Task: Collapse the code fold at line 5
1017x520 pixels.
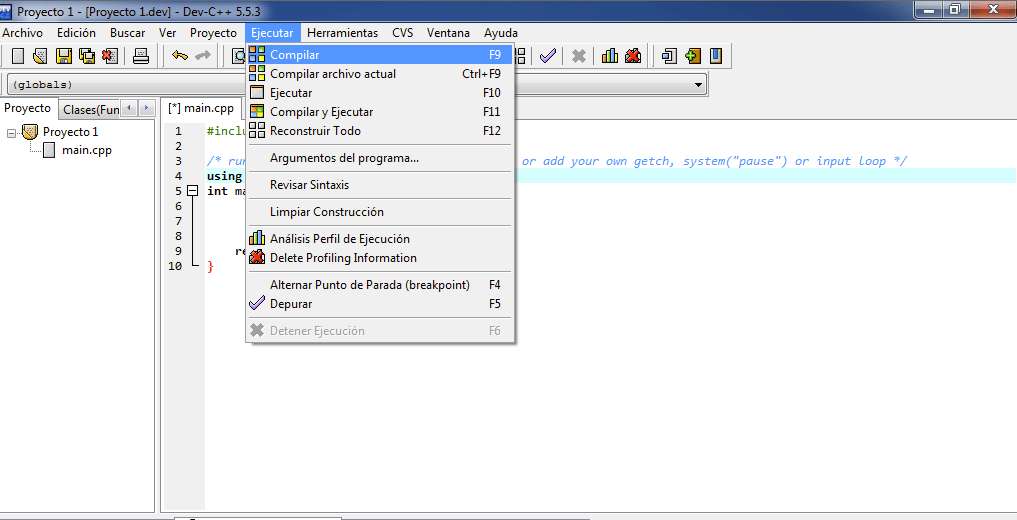Action: click(192, 191)
